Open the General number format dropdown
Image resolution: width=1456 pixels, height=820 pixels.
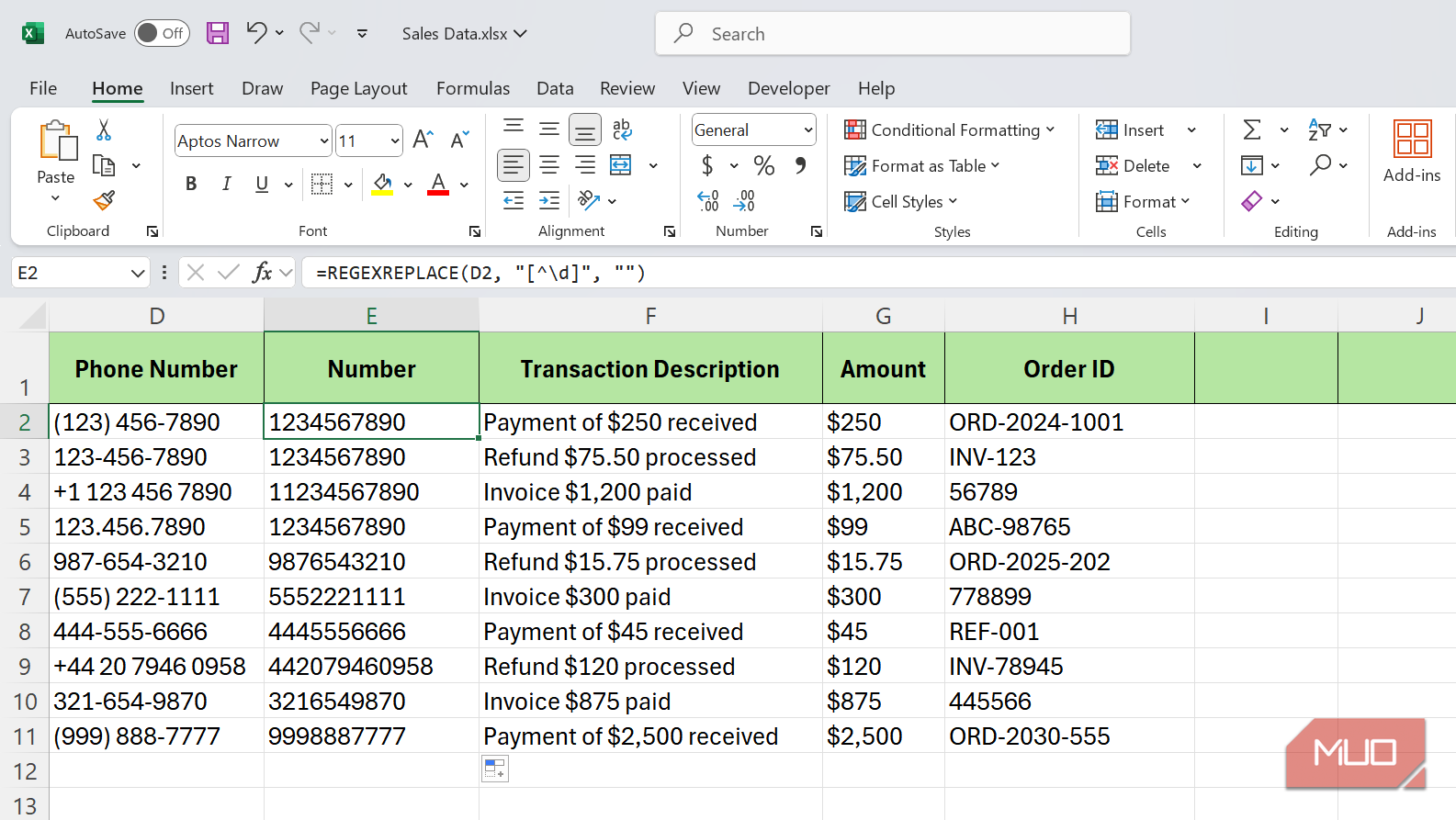tap(808, 129)
